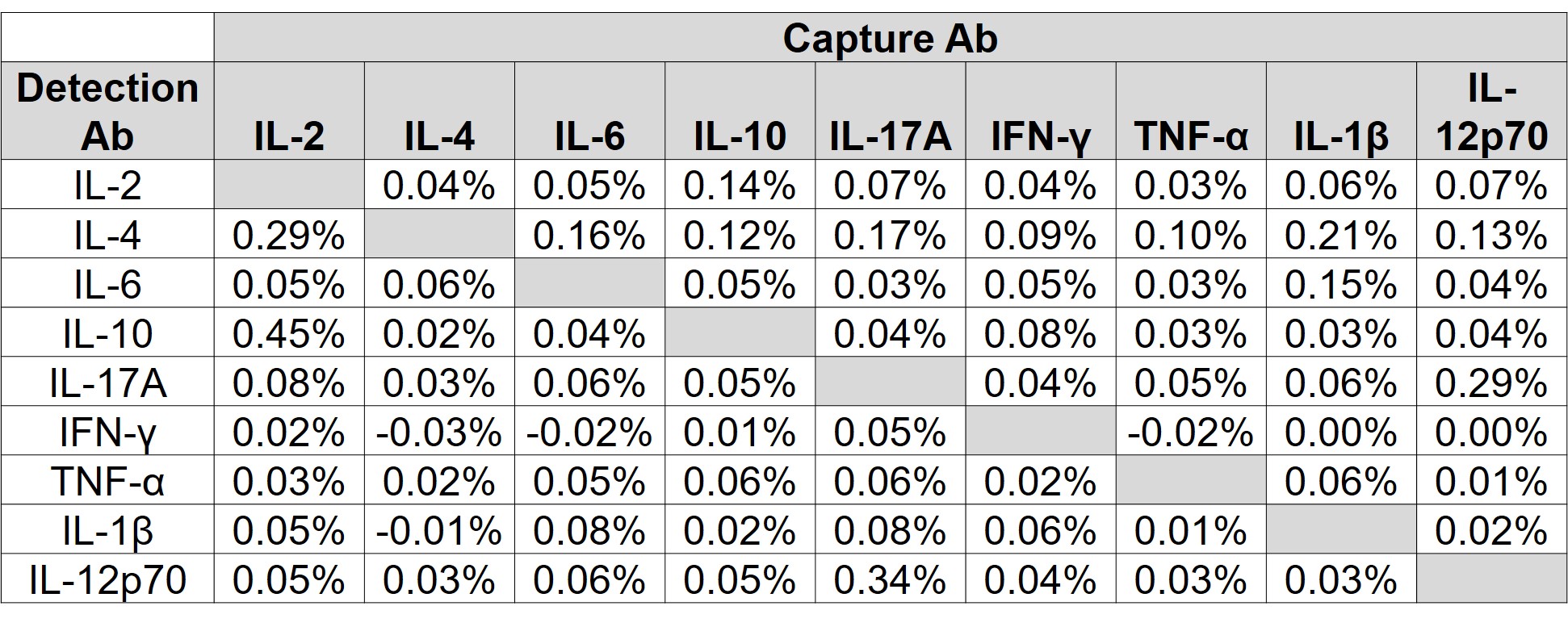Select the 0.01% cell in TNF-α row
The height and width of the screenshot is (627, 1568).
pos(1490,482)
